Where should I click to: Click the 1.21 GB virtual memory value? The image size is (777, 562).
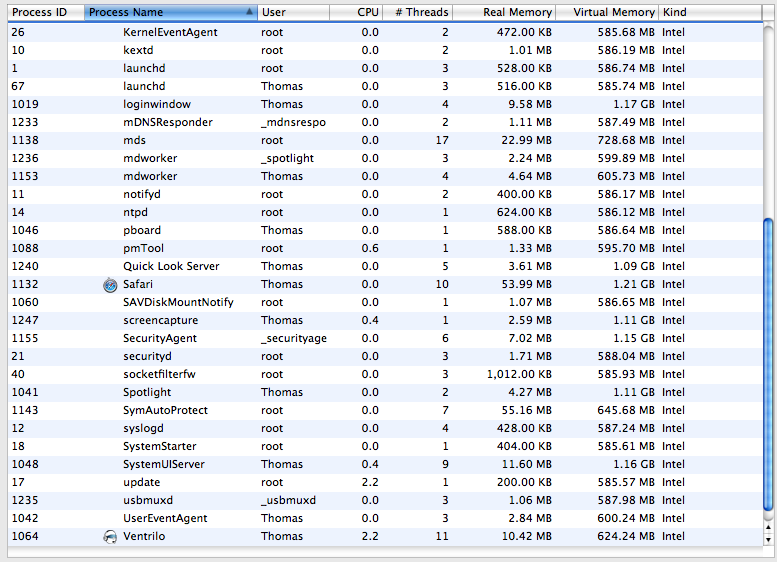click(x=634, y=284)
